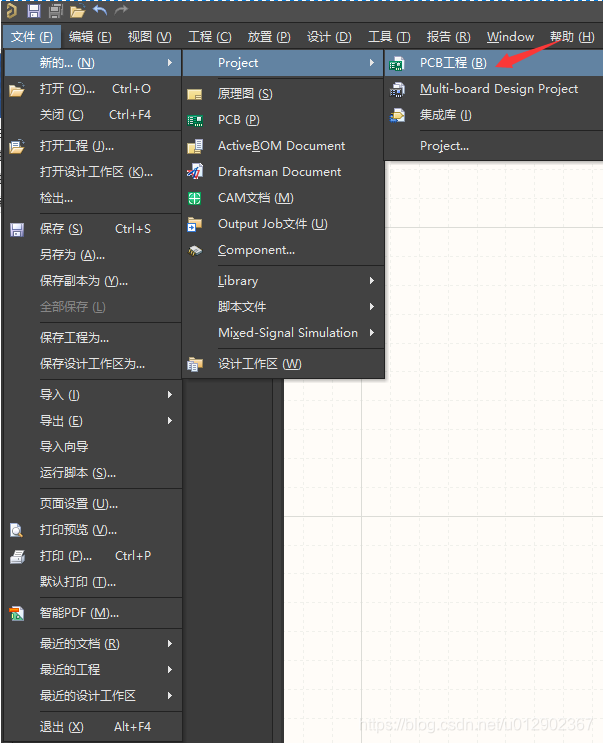This screenshot has width=603, height=743.
Task: Click the Draftsman Document icon
Action: 195,172
